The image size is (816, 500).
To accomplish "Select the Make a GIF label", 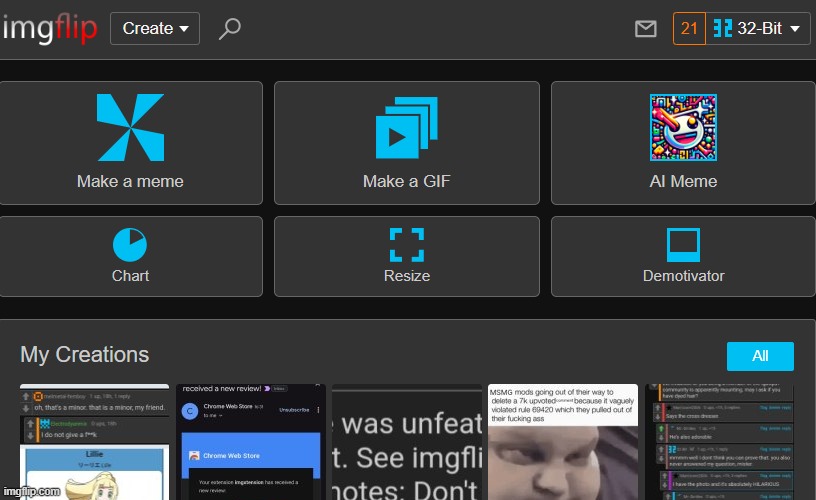I will [x=407, y=182].
